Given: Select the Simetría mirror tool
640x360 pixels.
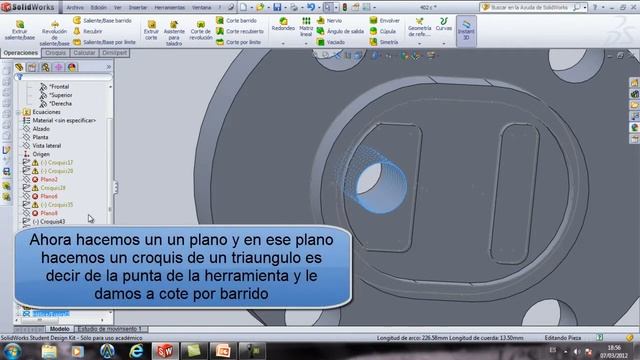Looking at the screenshot, I should 384,42.
